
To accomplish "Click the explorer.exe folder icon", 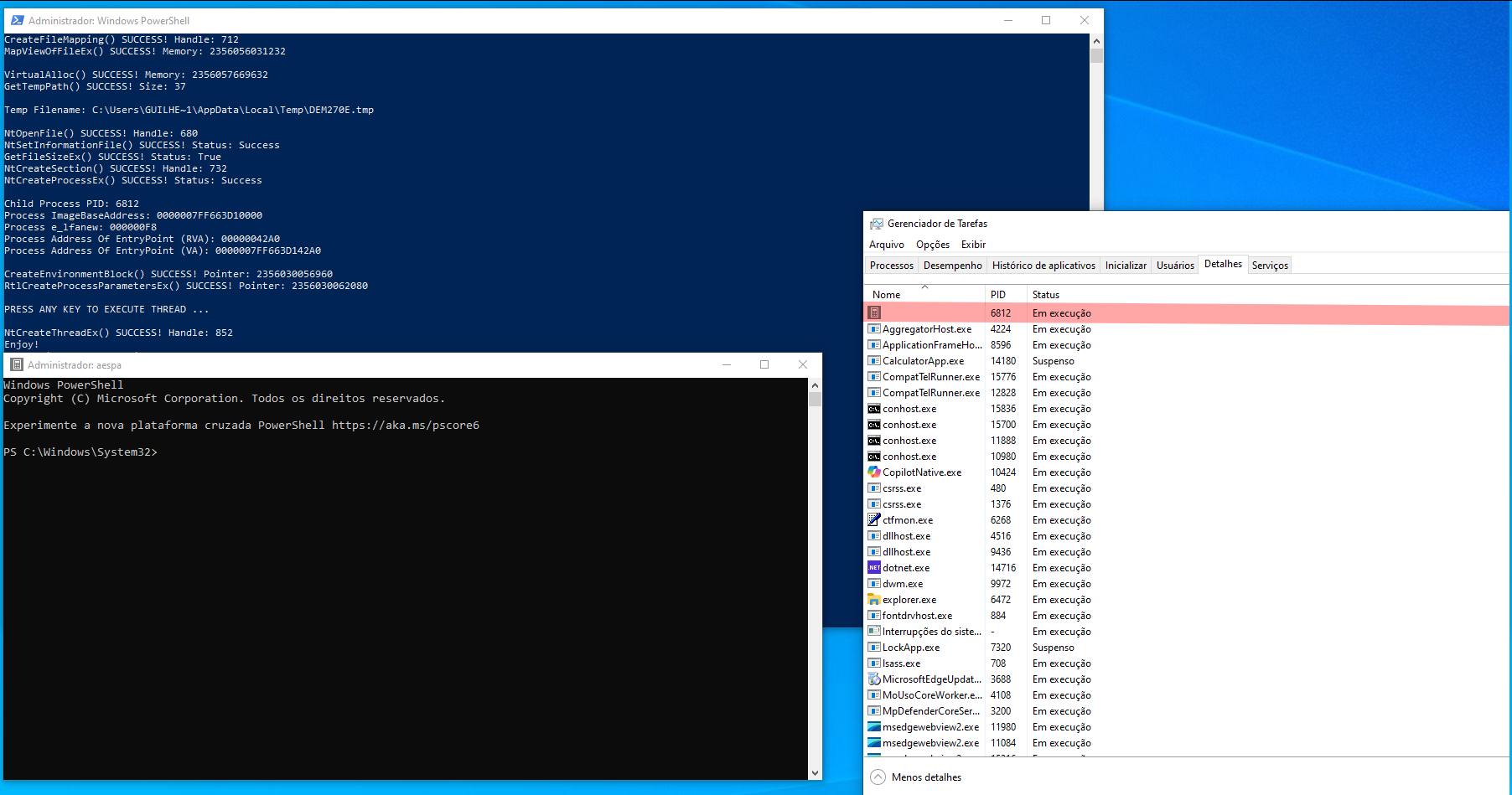I will [874, 600].
